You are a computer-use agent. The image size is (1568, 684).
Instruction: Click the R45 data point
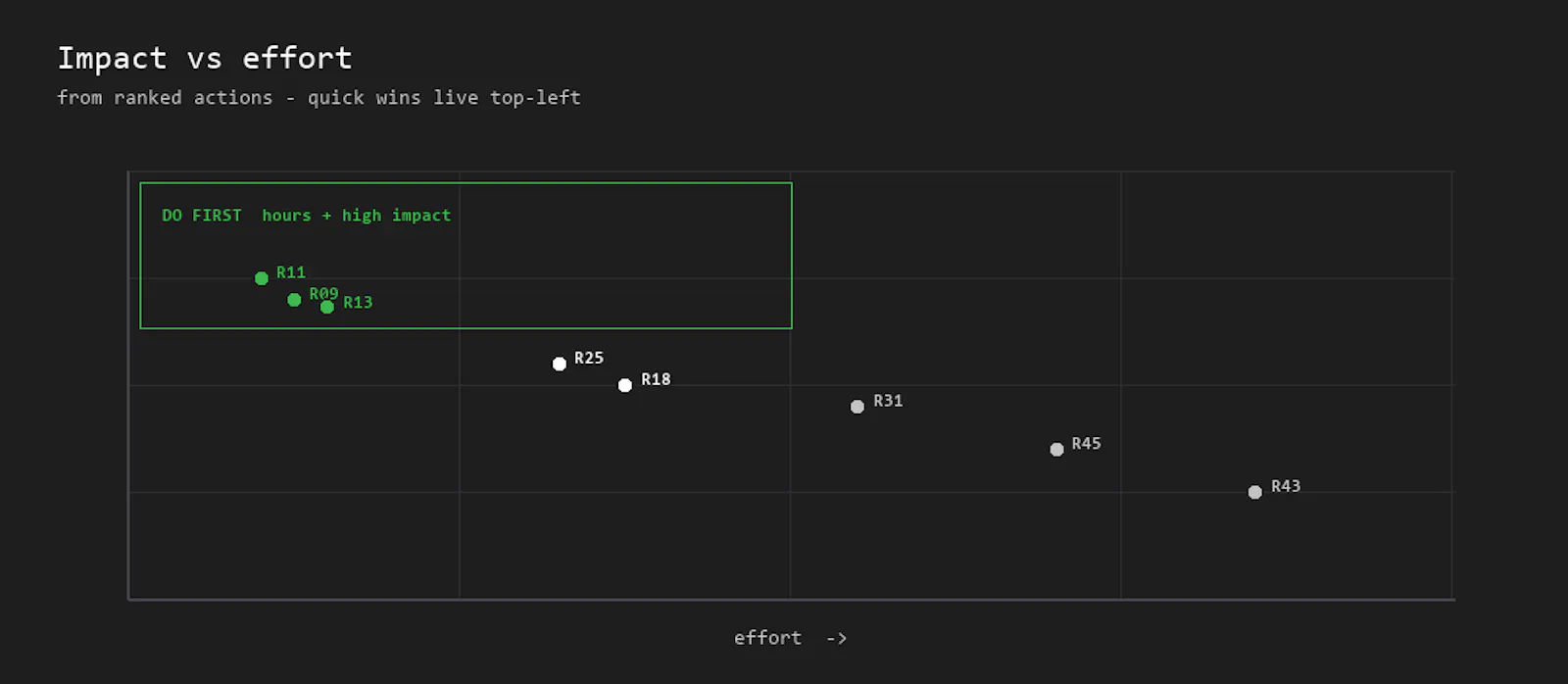tap(1056, 450)
